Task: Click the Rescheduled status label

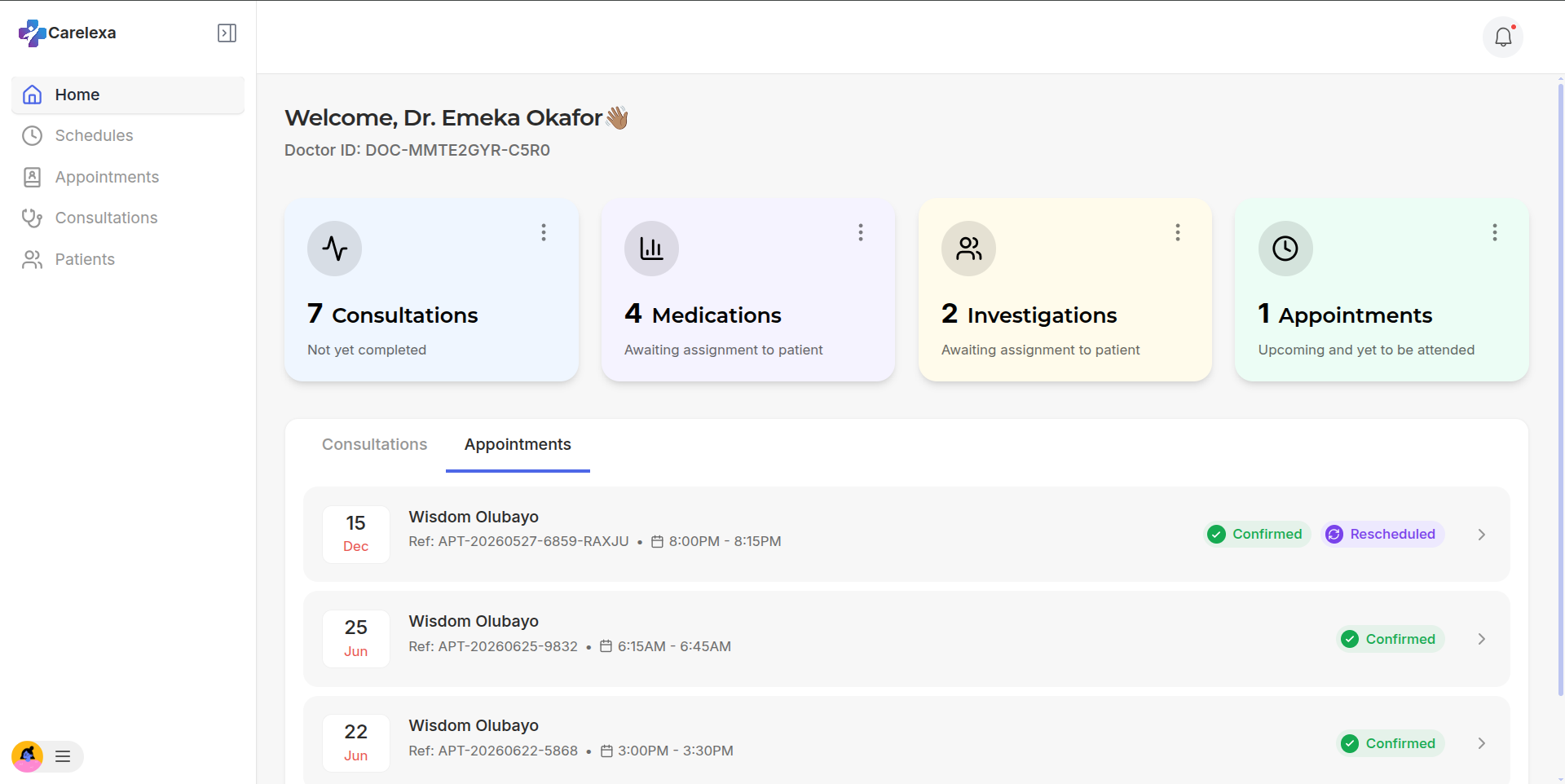Action: pos(1392,534)
